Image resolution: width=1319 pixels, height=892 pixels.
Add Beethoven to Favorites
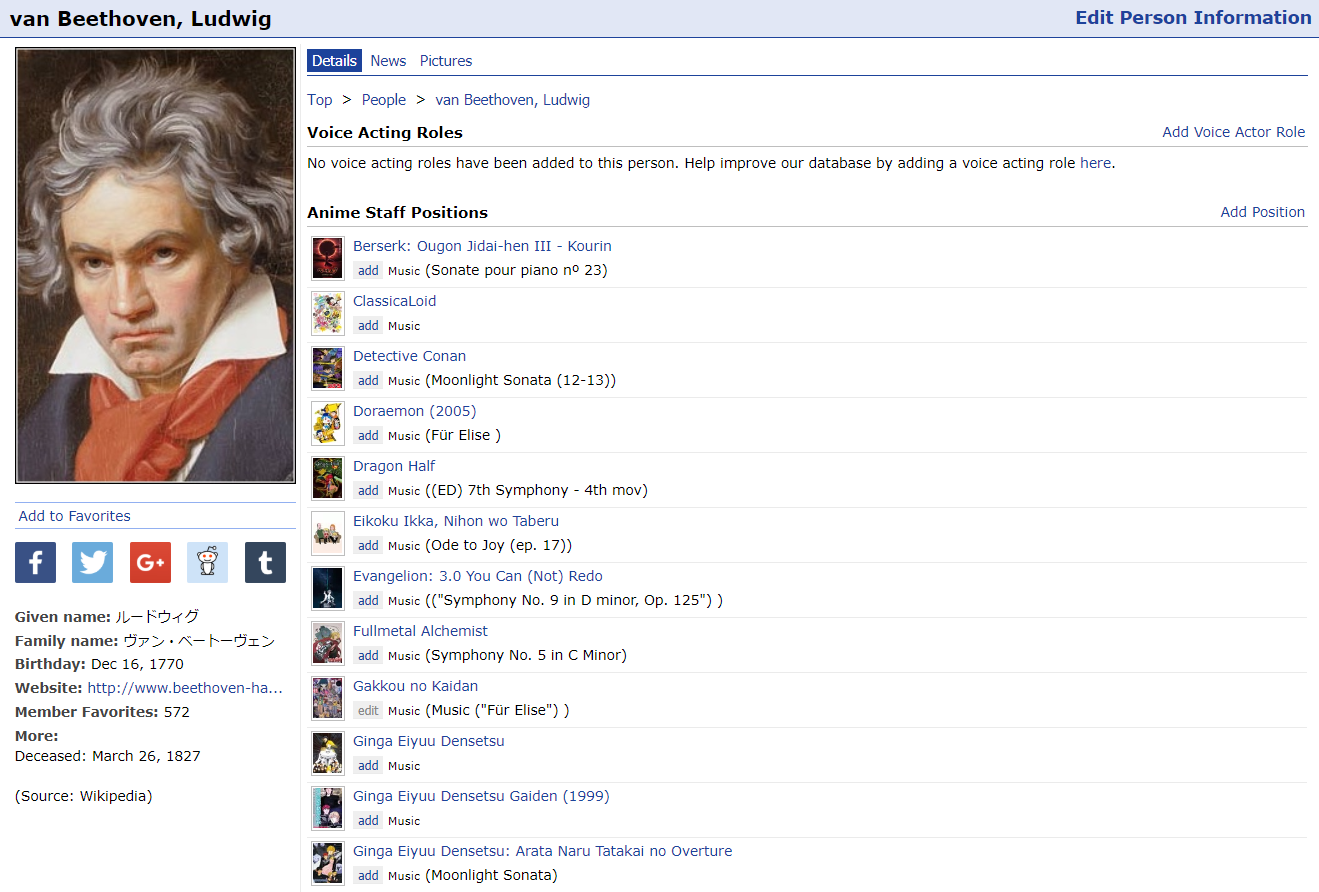click(x=75, y=516)
